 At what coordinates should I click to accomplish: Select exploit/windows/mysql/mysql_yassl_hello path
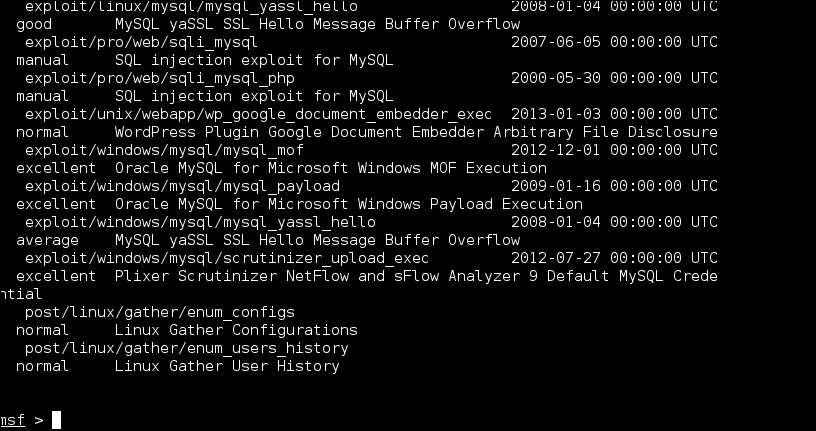point(200,222)
